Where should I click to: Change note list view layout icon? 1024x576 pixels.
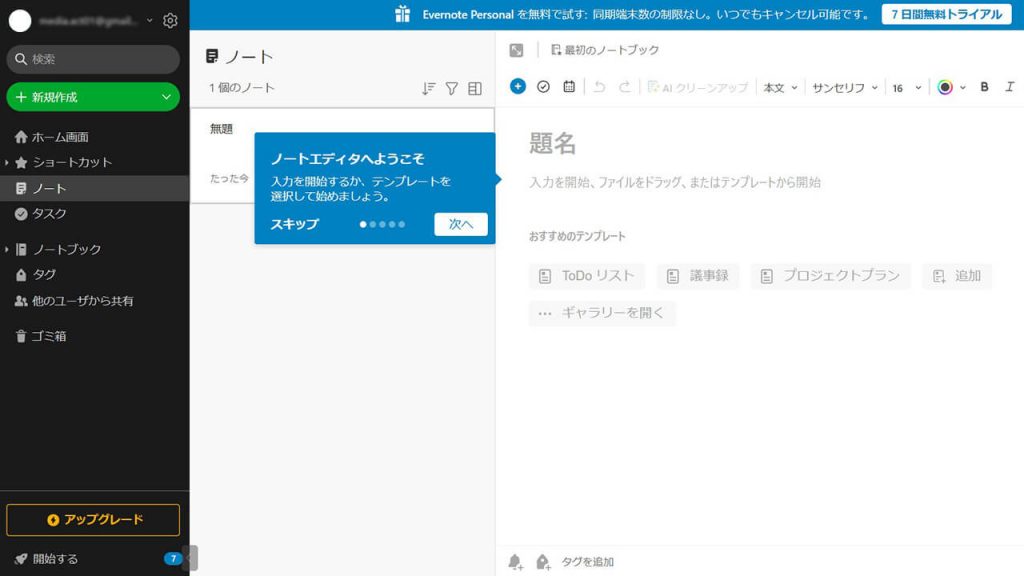click(x=475, y=88)
